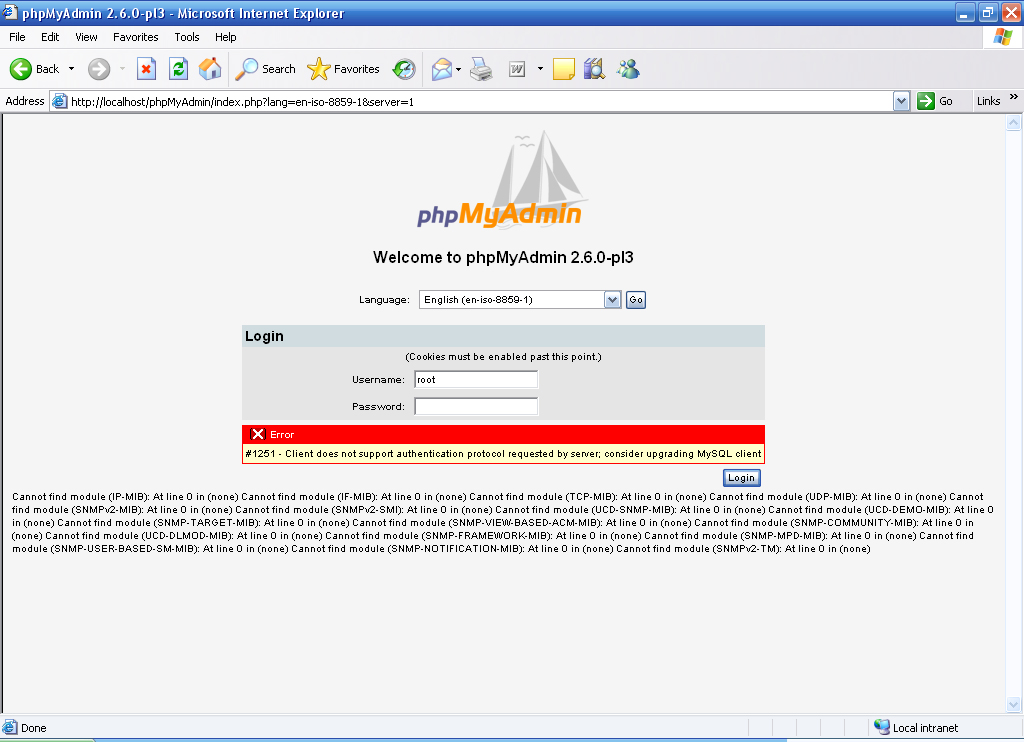Open the Research books icon
Viewport: 1024px width, 742px height.
(x=594, y=69)
